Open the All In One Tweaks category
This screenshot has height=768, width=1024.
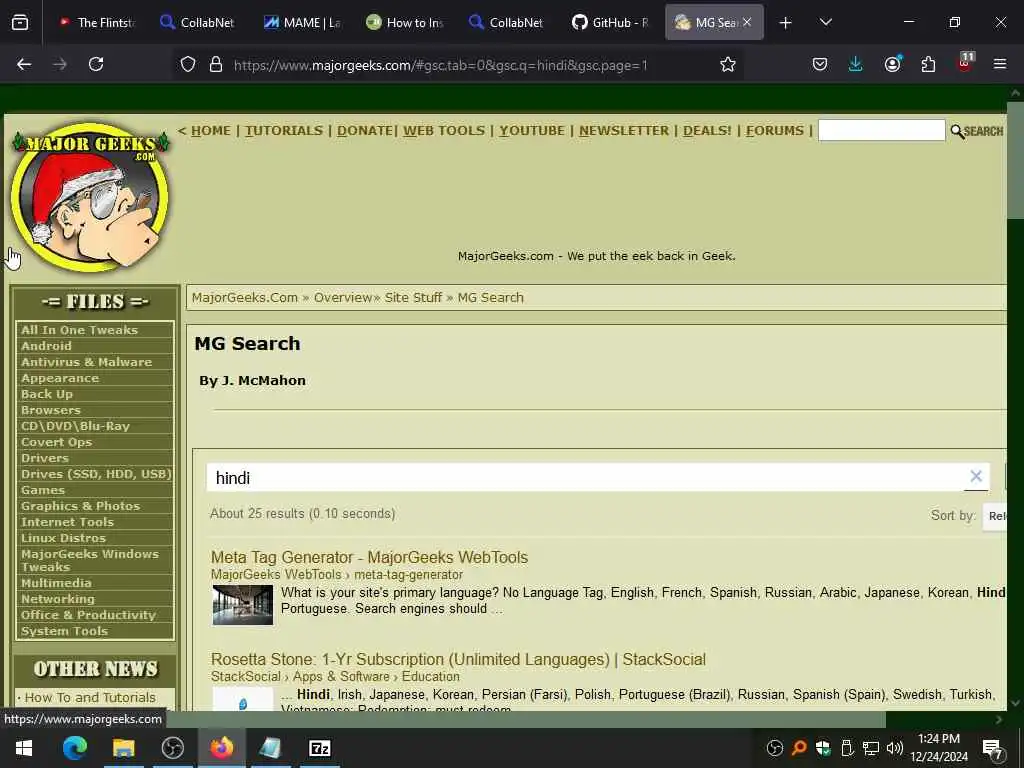[x=79, y=330]
